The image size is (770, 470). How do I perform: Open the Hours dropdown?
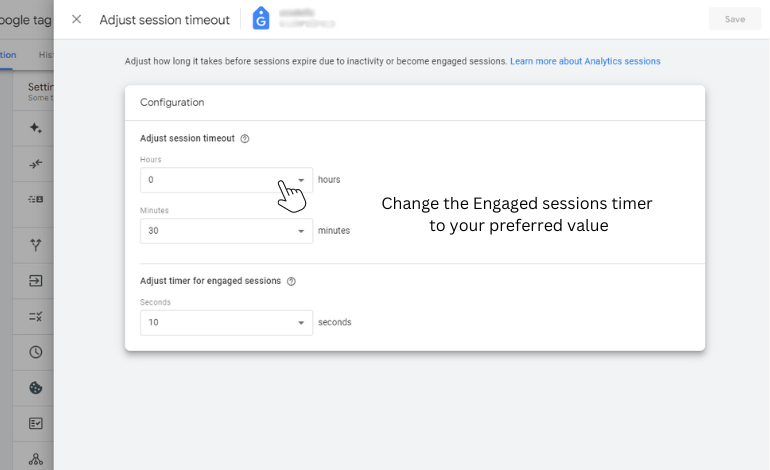pyautogui.click(x=226, y=180)
